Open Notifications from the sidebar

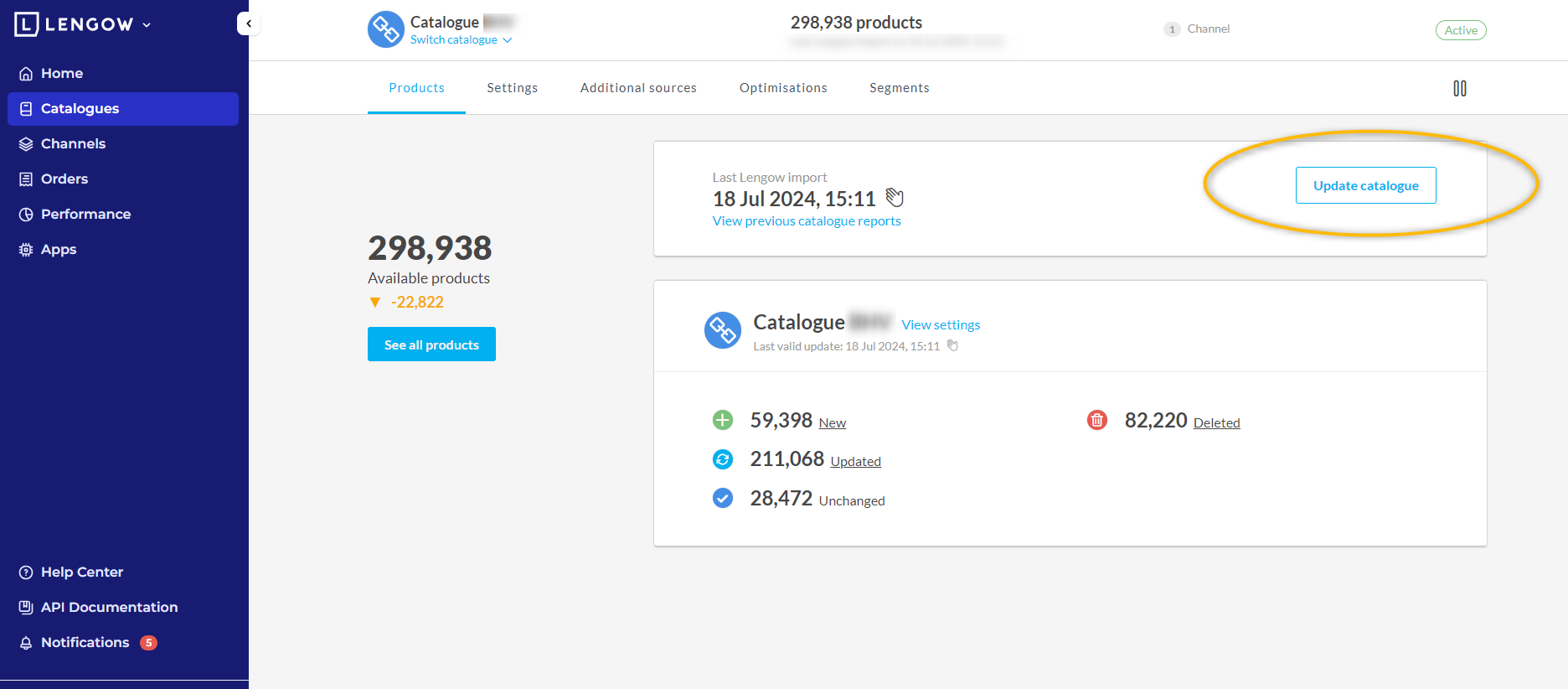point(85,642)
